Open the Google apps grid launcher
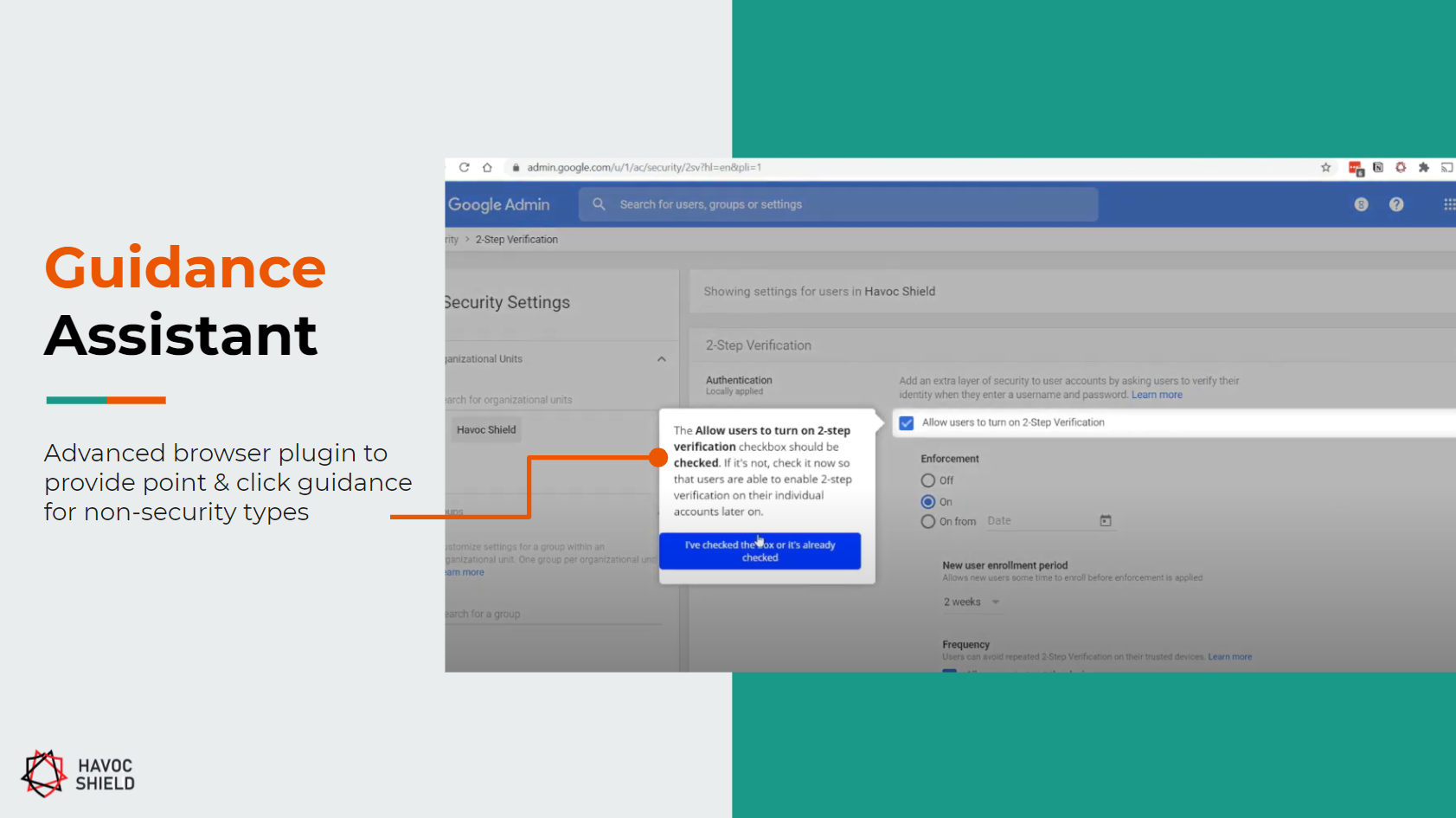Viewport: 1456px width, 818px height. [1449, 204]
